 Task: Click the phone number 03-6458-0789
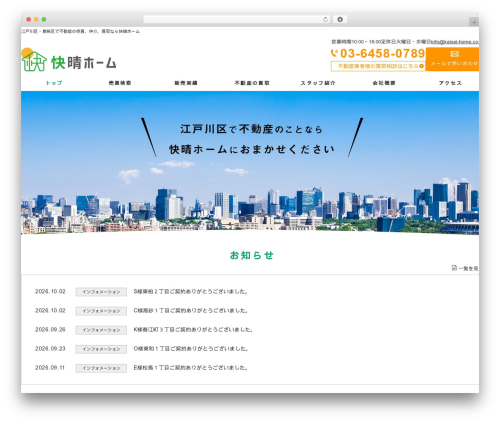click(x=382, y=53)
